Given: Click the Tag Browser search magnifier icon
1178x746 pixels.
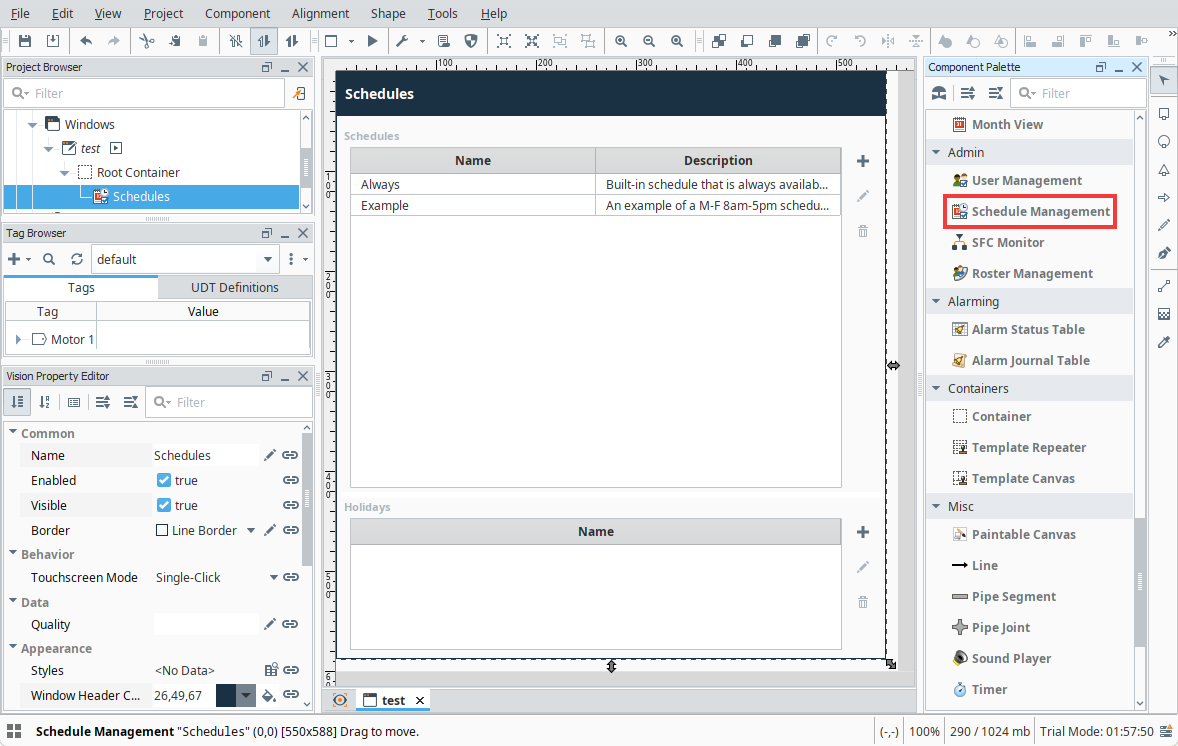Looking at the screenshot, I should 49,259.
